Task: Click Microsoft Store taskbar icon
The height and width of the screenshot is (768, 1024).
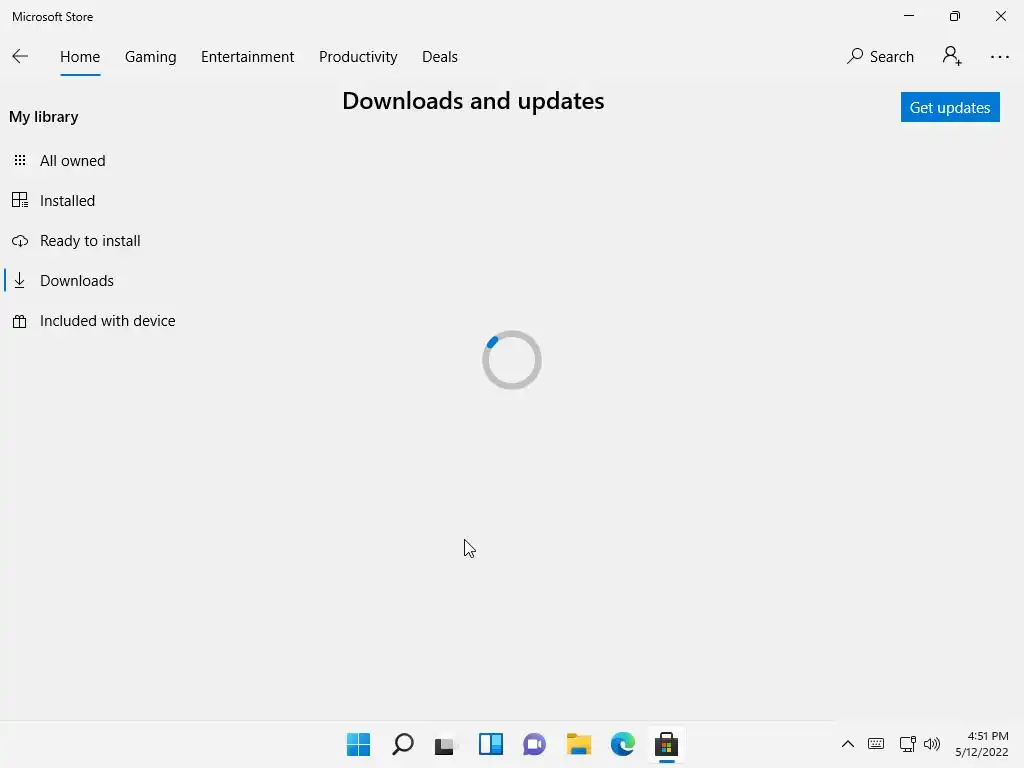Action: click(x=666, y=744)
